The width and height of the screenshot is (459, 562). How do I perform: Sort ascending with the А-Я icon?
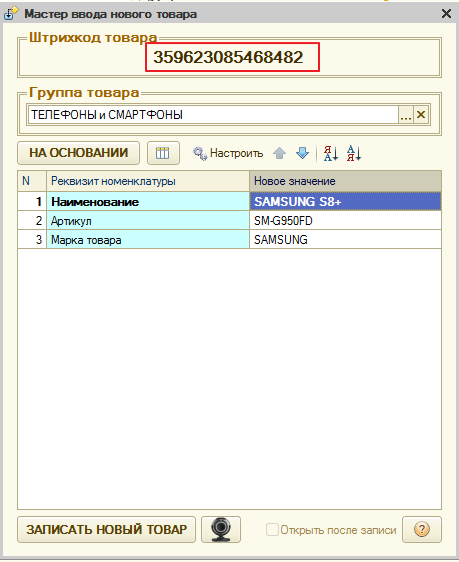point(354,153)
